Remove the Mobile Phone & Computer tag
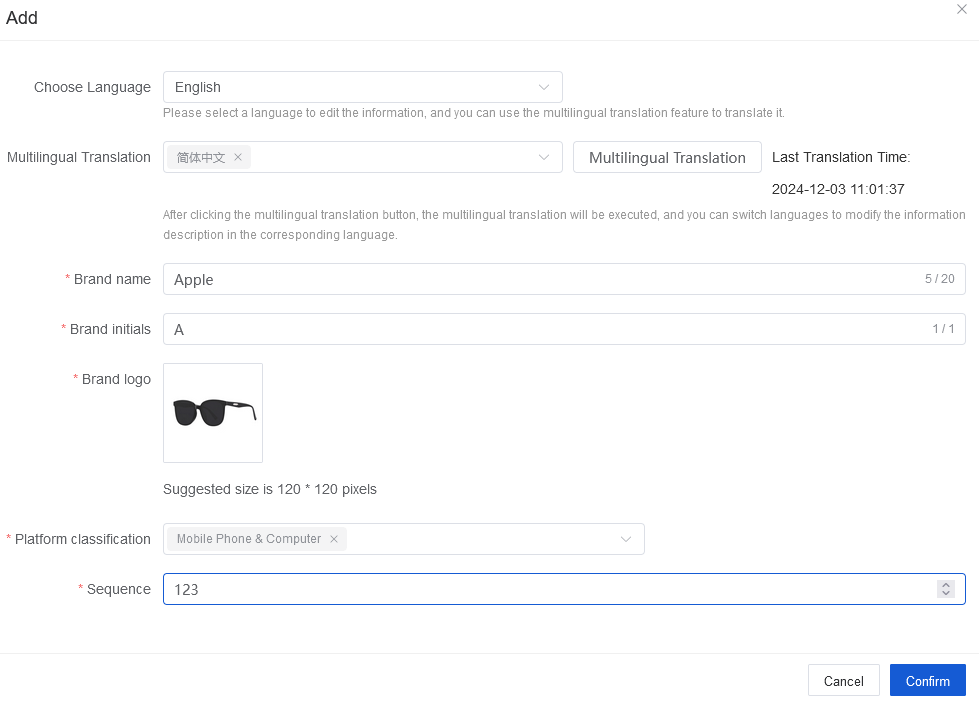The width and height of the screenshot is (979, 702). [x=334, y=539]
